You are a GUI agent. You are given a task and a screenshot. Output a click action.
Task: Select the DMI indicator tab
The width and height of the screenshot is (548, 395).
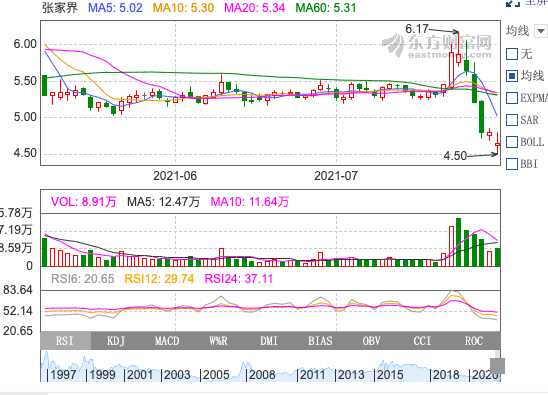tap(269, 341)
